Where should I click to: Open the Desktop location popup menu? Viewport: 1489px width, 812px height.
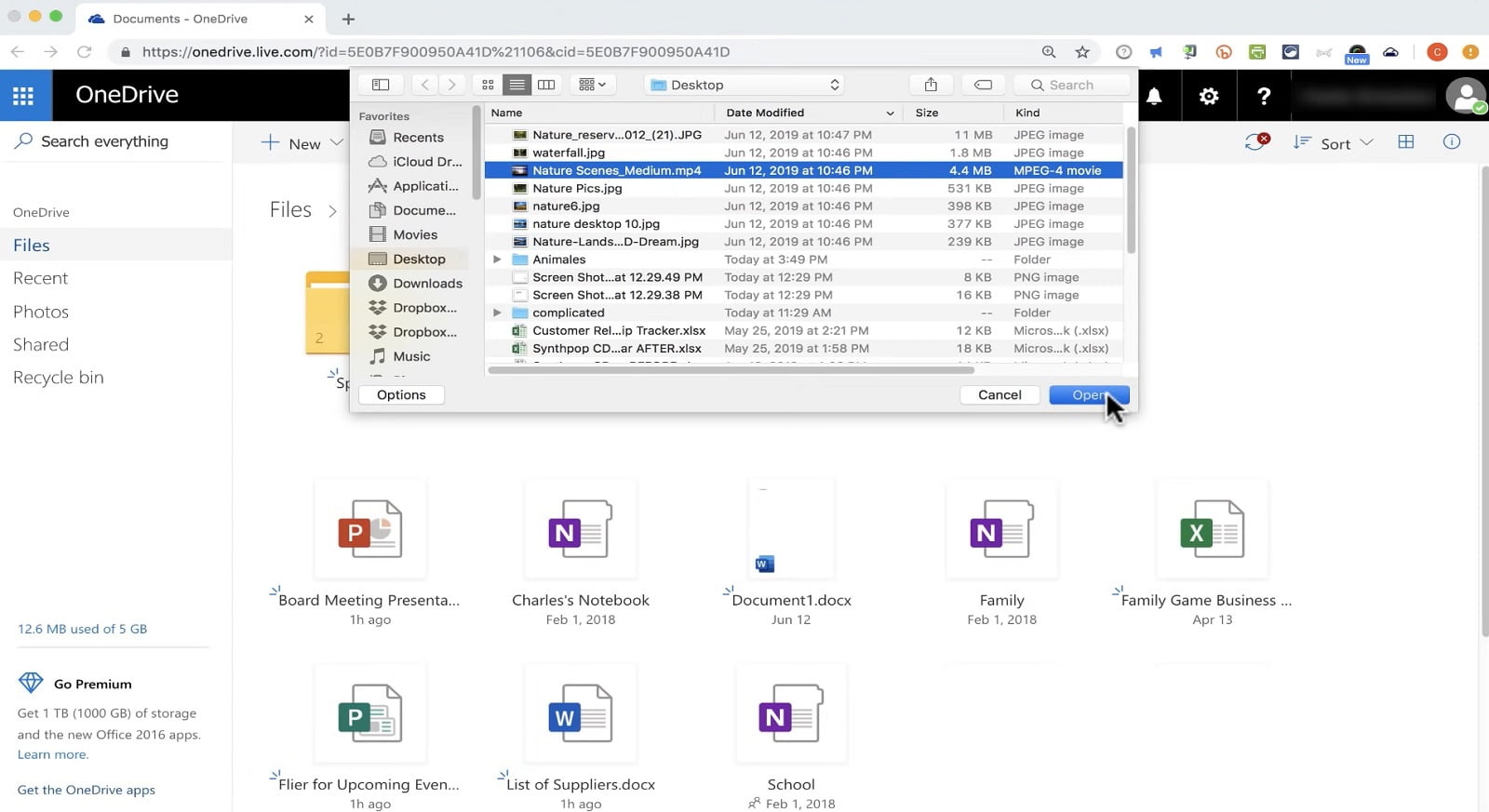tap(744, 85)
